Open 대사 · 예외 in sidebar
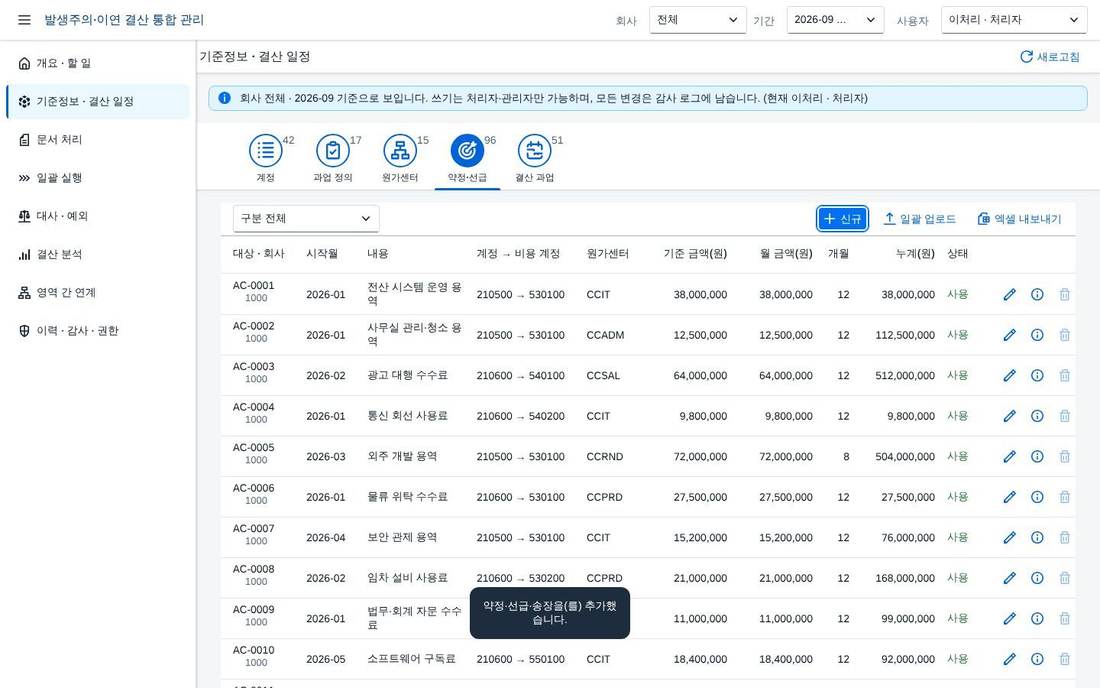 pyautogui.click(x=98, y=216)
